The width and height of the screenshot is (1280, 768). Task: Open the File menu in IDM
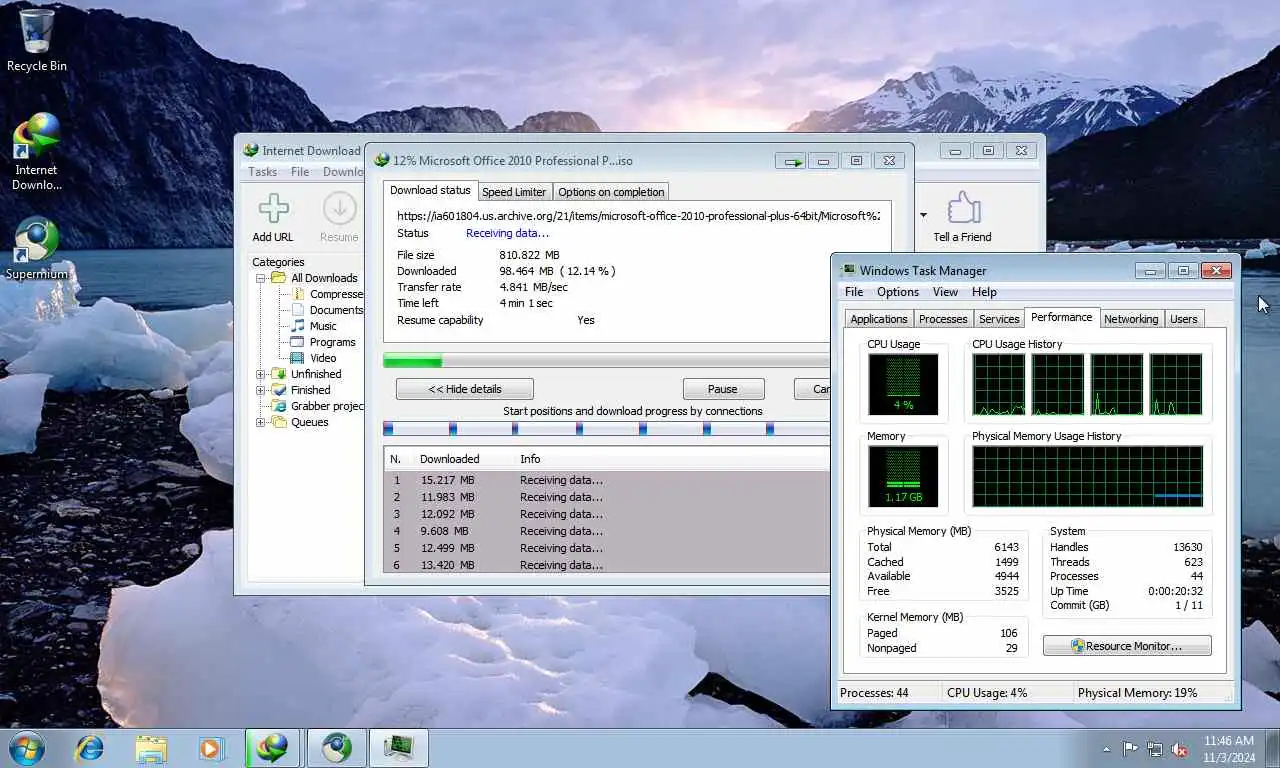(x=300, y=172)
